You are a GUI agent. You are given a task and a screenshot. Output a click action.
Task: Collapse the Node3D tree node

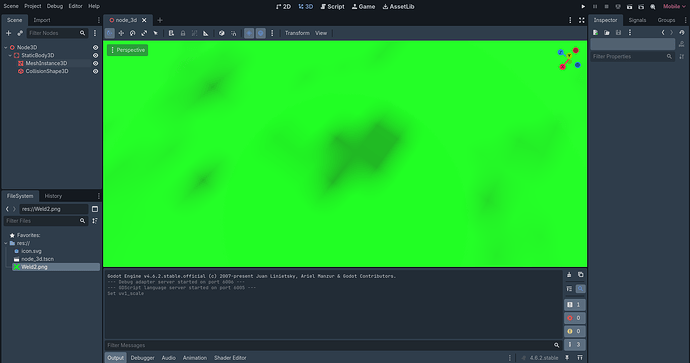pyautogui.click(x=6, y=48)
